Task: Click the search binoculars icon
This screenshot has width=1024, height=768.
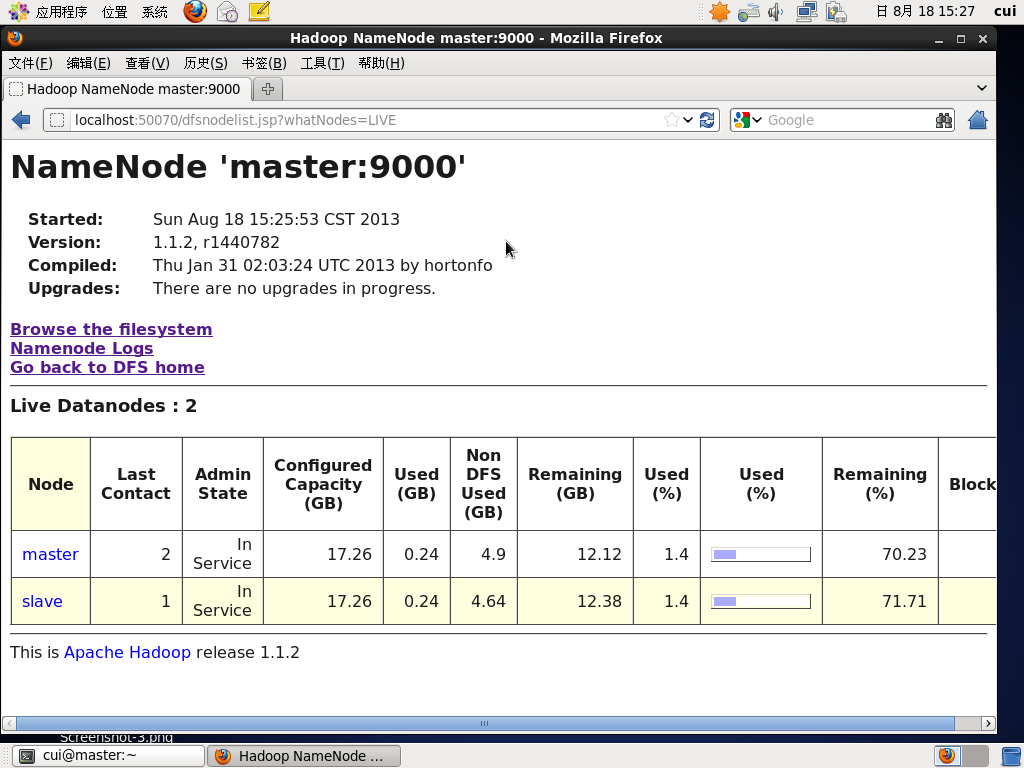Action: (944, 120)
